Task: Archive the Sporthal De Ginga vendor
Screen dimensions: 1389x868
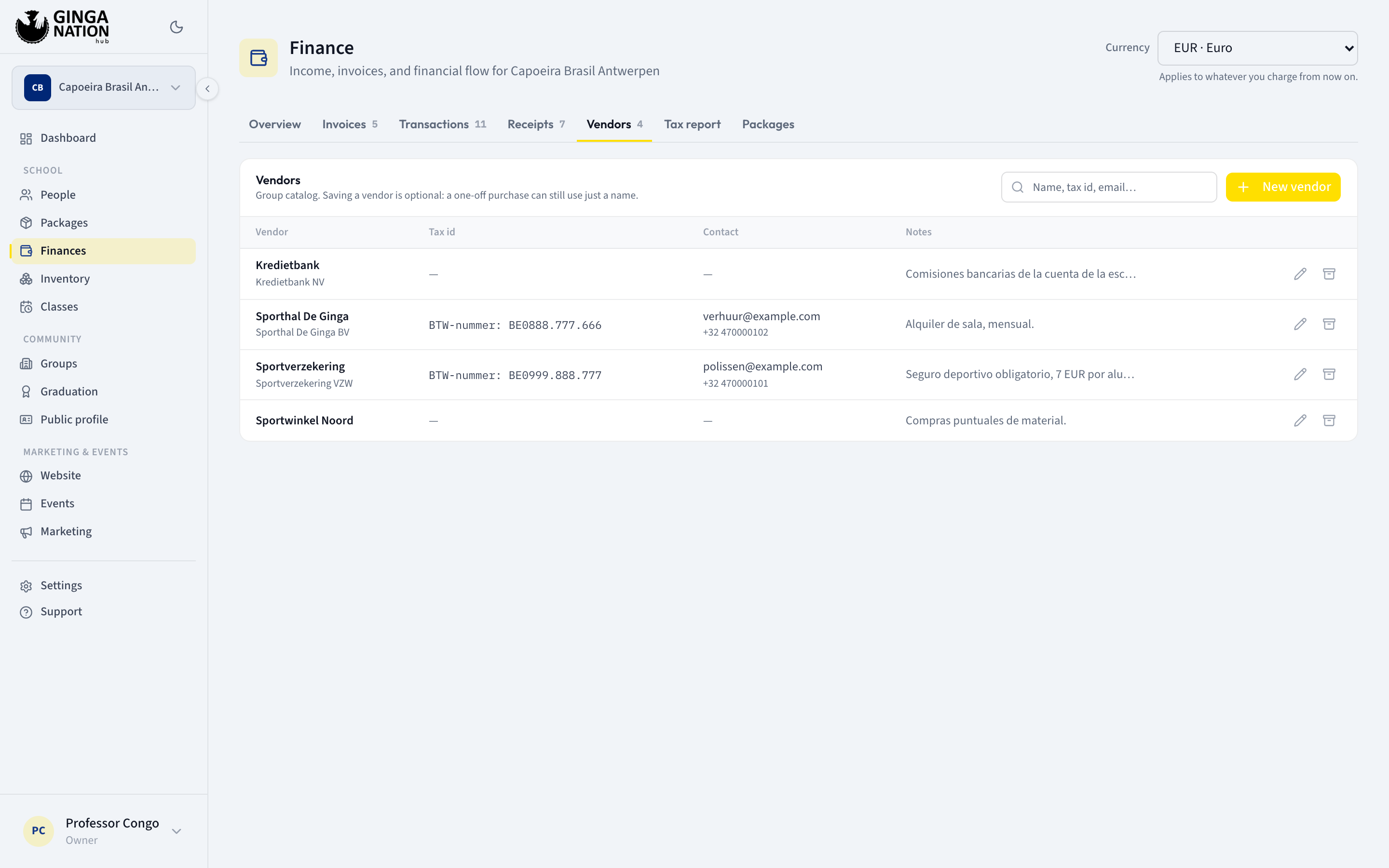Action: 1329,325
